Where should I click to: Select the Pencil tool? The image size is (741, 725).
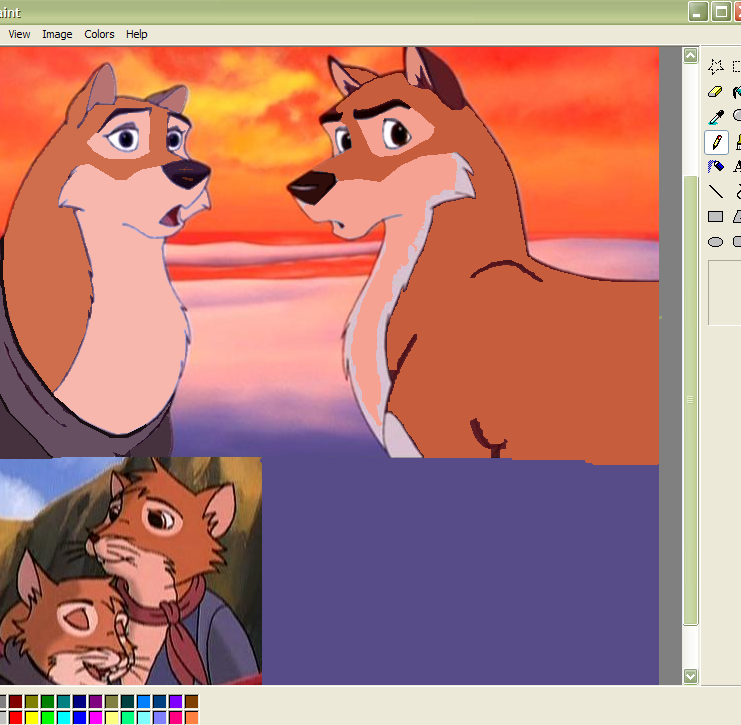[716, 142]
